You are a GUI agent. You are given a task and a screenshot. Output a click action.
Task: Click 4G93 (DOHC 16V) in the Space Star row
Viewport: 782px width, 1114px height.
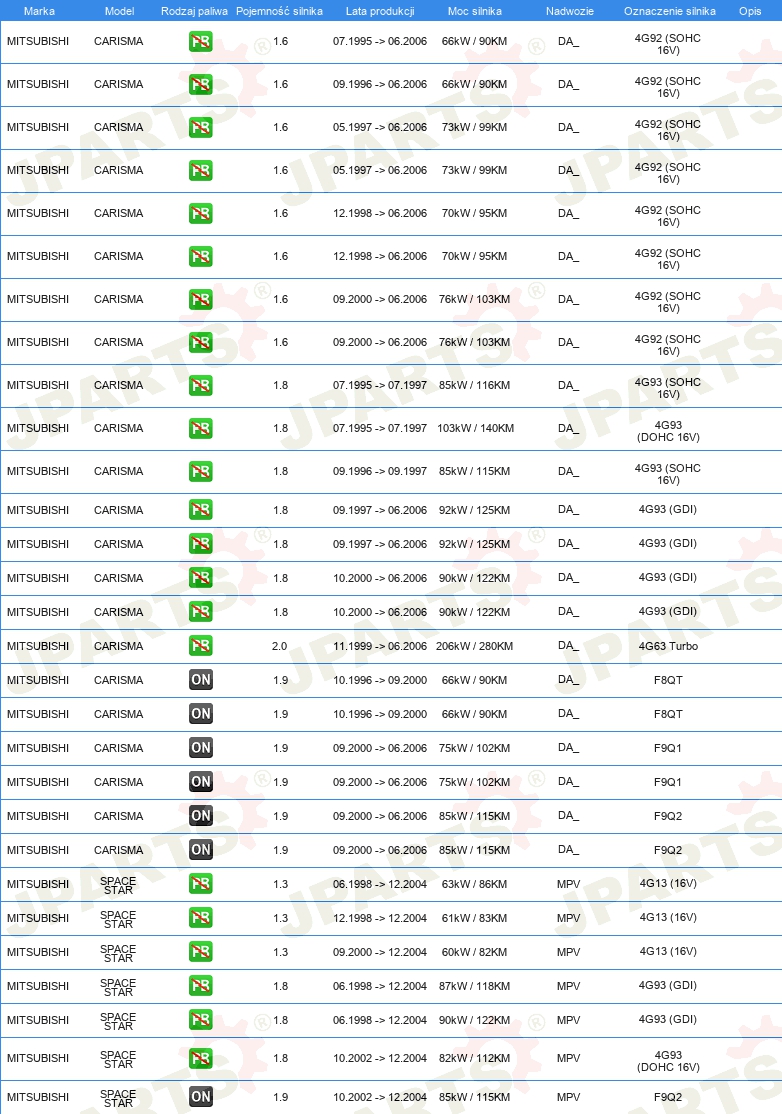pos(668,1061)
